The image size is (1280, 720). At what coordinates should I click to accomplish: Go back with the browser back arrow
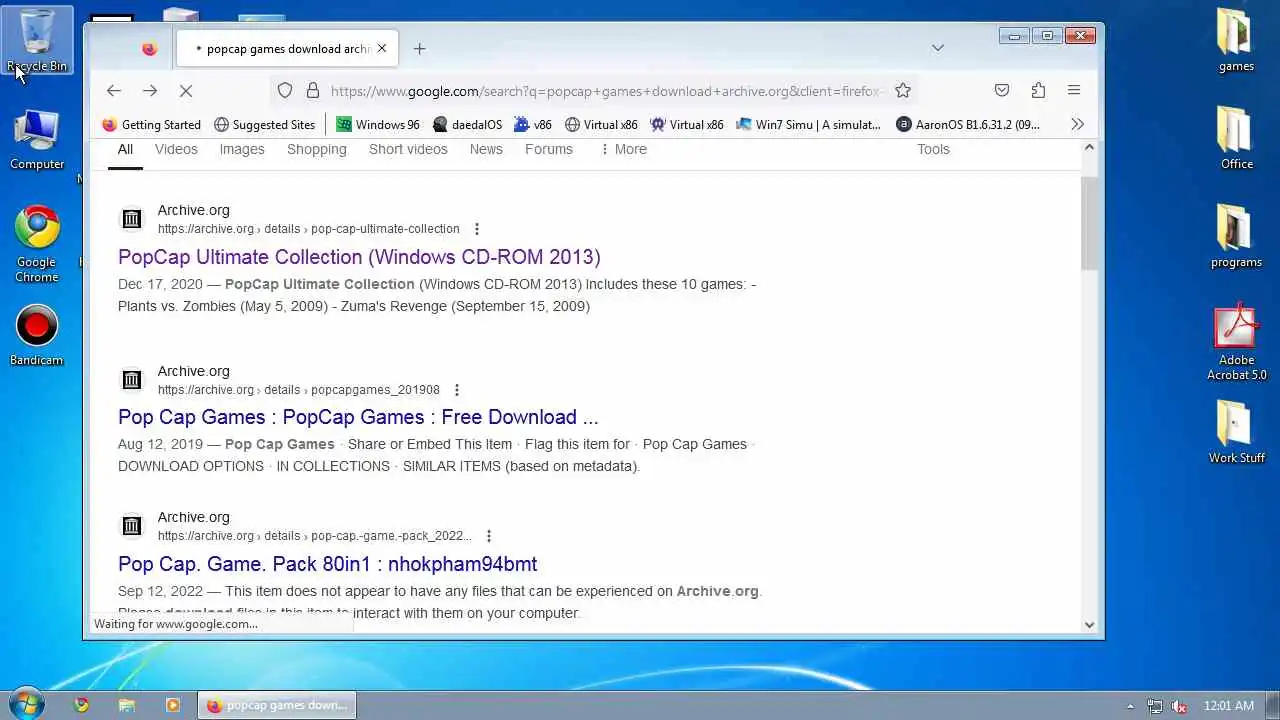114,91
